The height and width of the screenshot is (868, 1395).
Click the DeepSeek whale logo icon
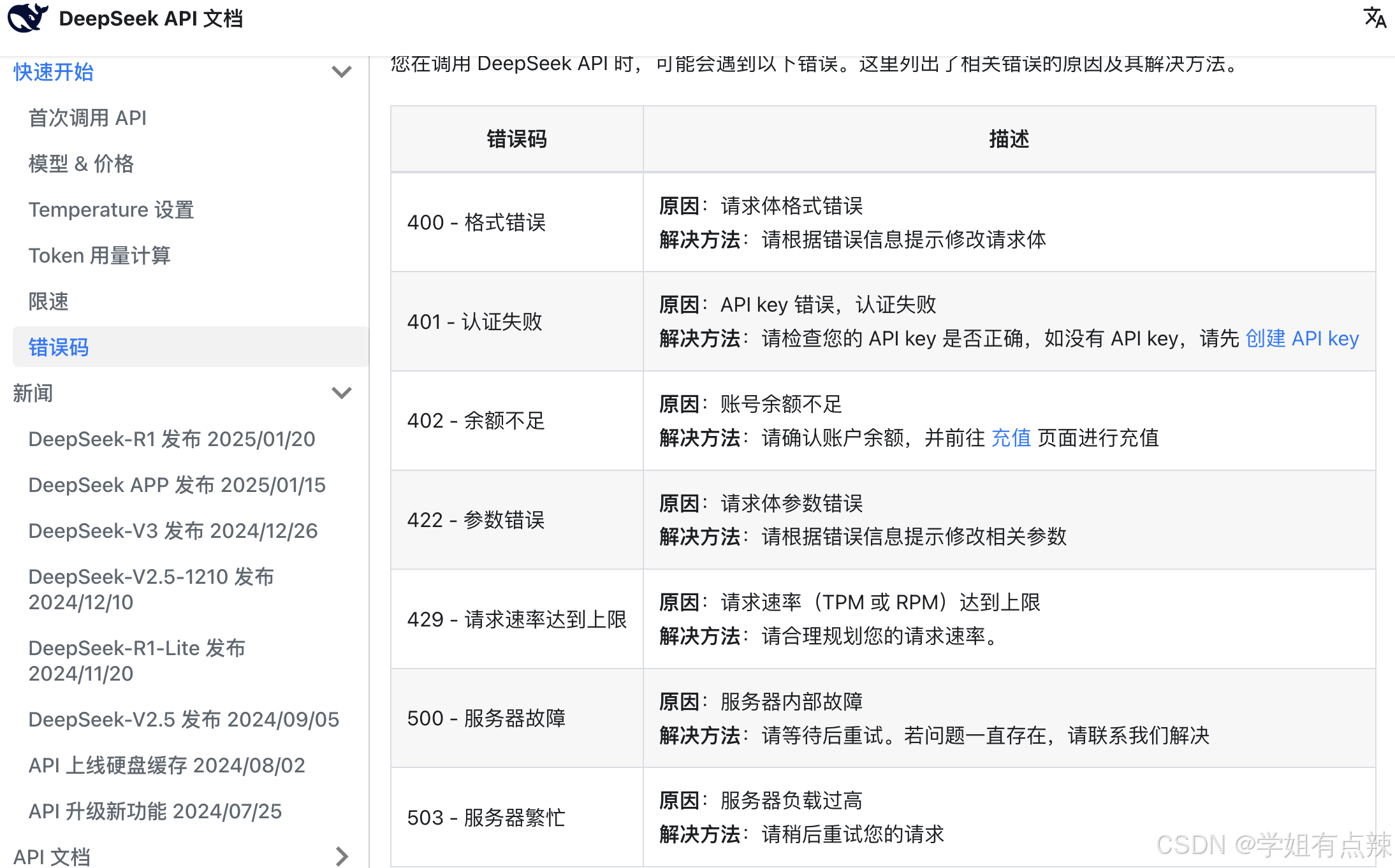(27, 18)
